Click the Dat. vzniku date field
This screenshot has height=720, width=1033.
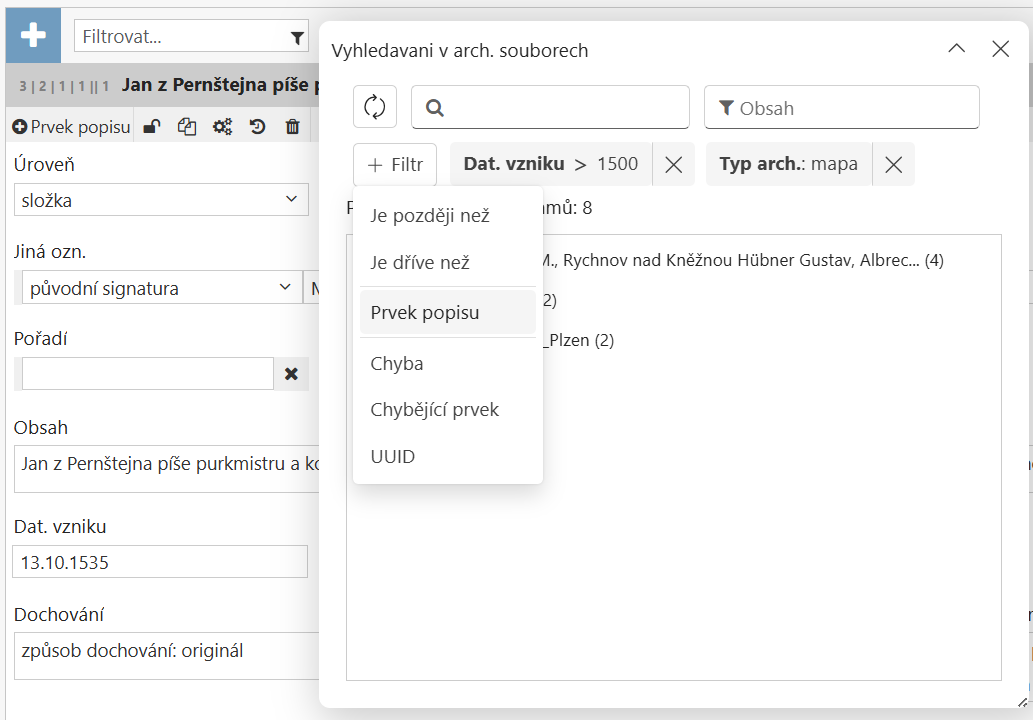(x=160, y=562)
